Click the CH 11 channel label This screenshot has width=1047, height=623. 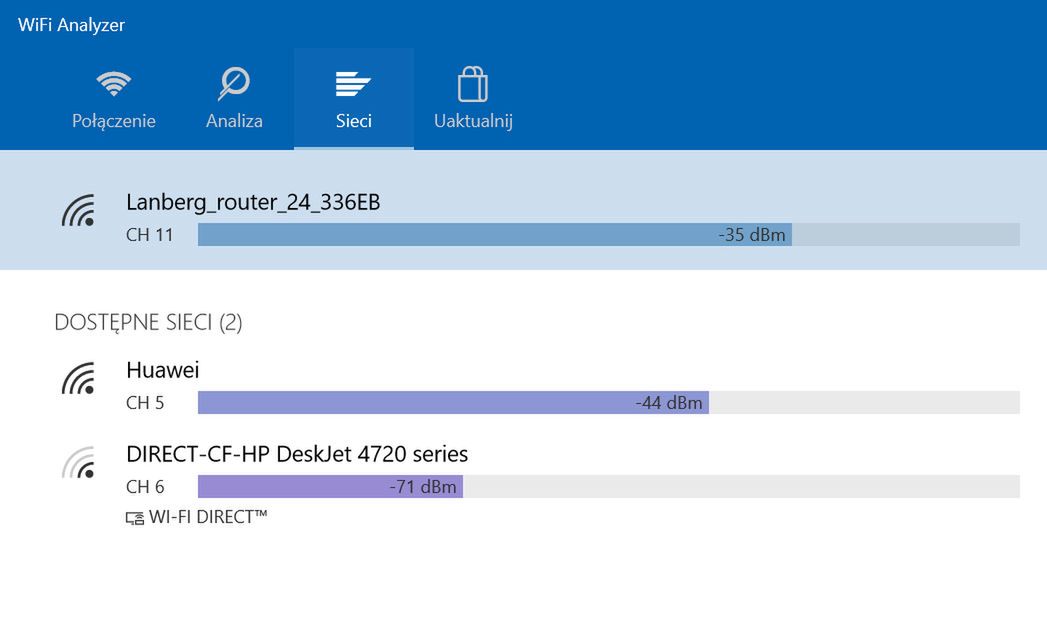pos(150,235)
